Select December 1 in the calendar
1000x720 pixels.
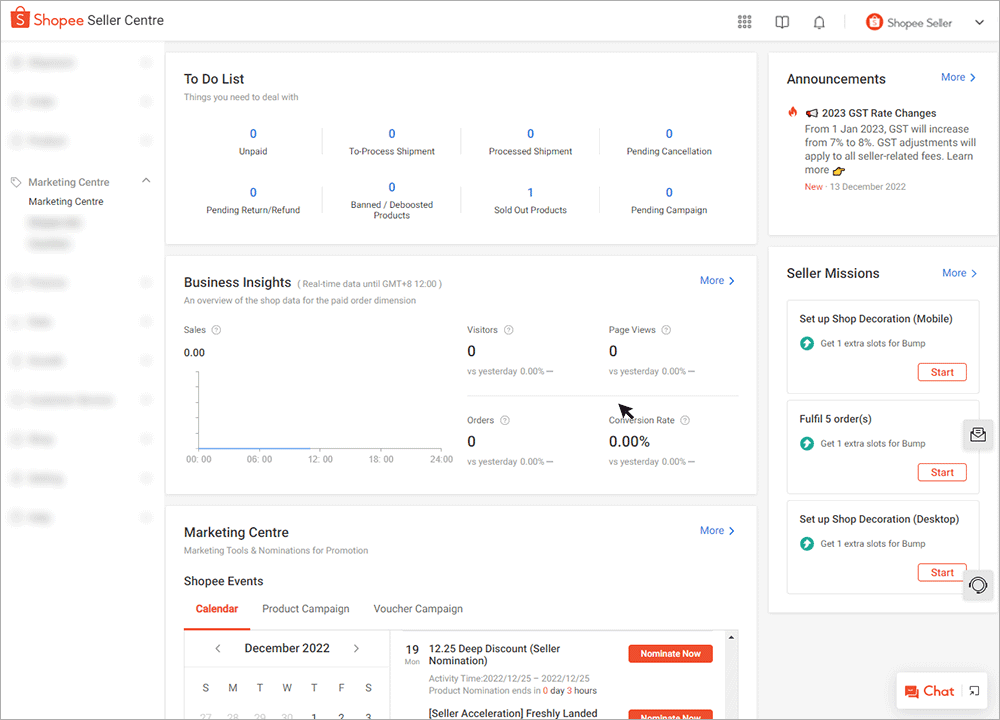pyautogui.click(x=314, y=716)
